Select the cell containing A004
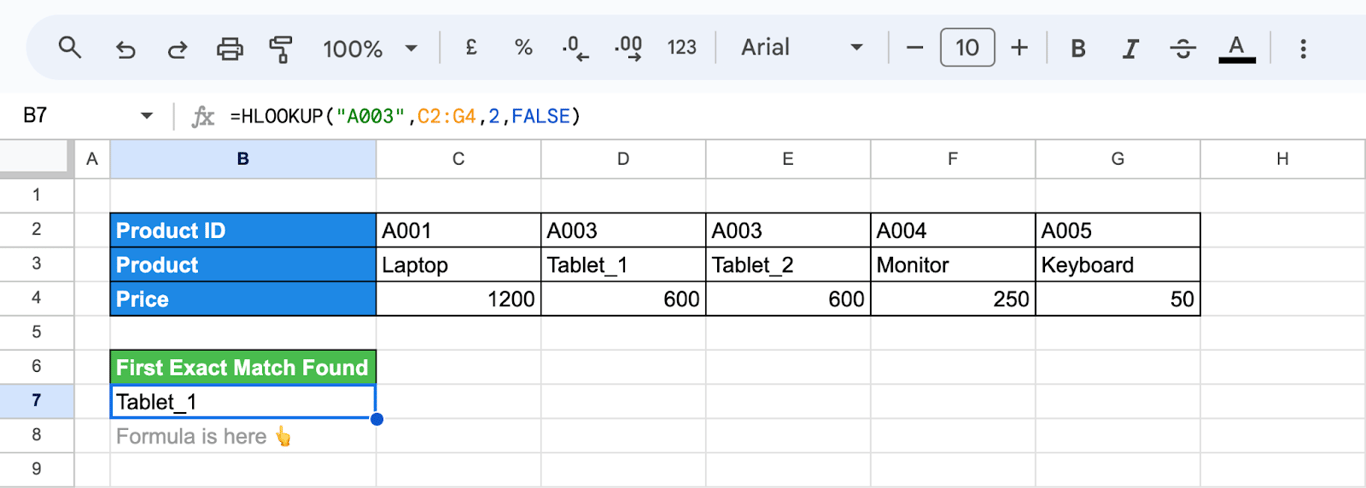1366x488 pixels. [x=953, y=230]
